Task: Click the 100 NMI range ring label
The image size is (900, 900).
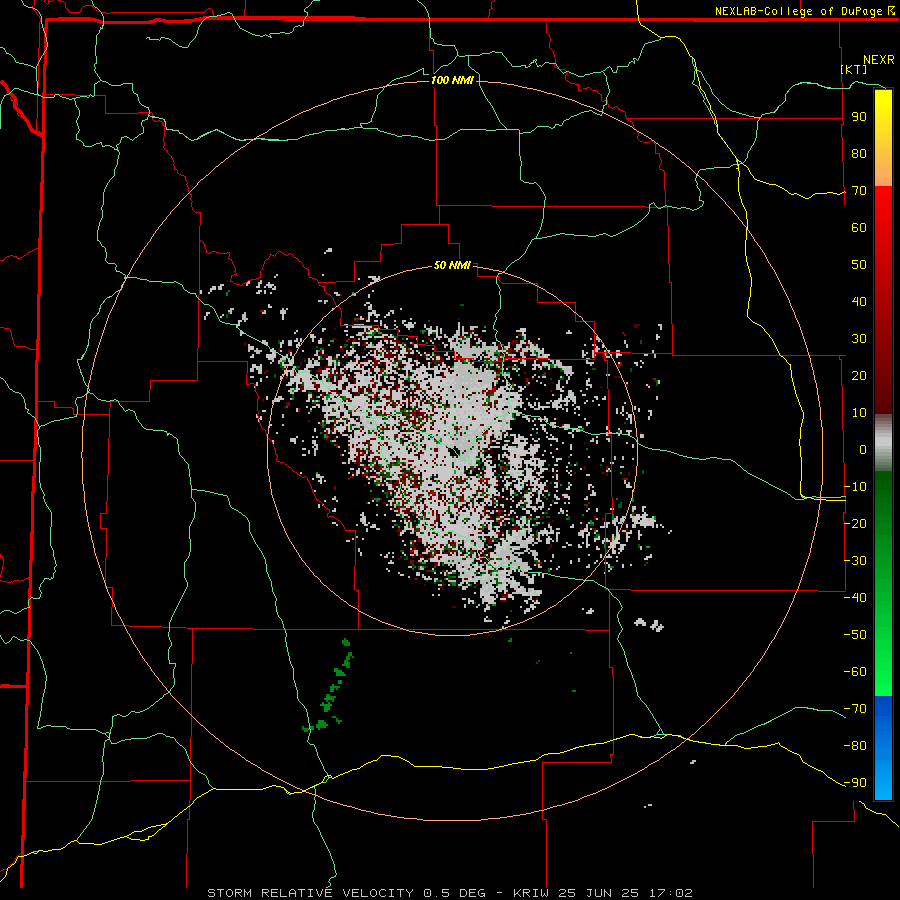Action: [x=452, y=80]
